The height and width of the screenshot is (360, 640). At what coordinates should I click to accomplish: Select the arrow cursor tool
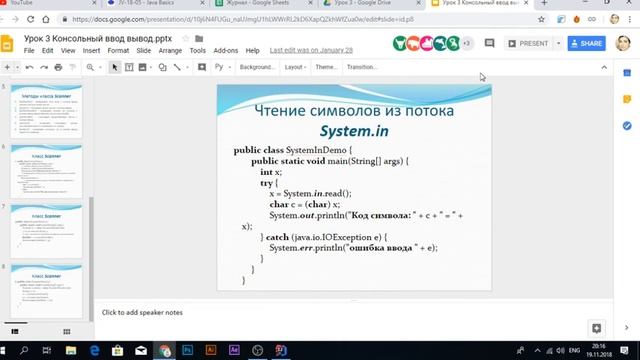[x=115, y=67]
